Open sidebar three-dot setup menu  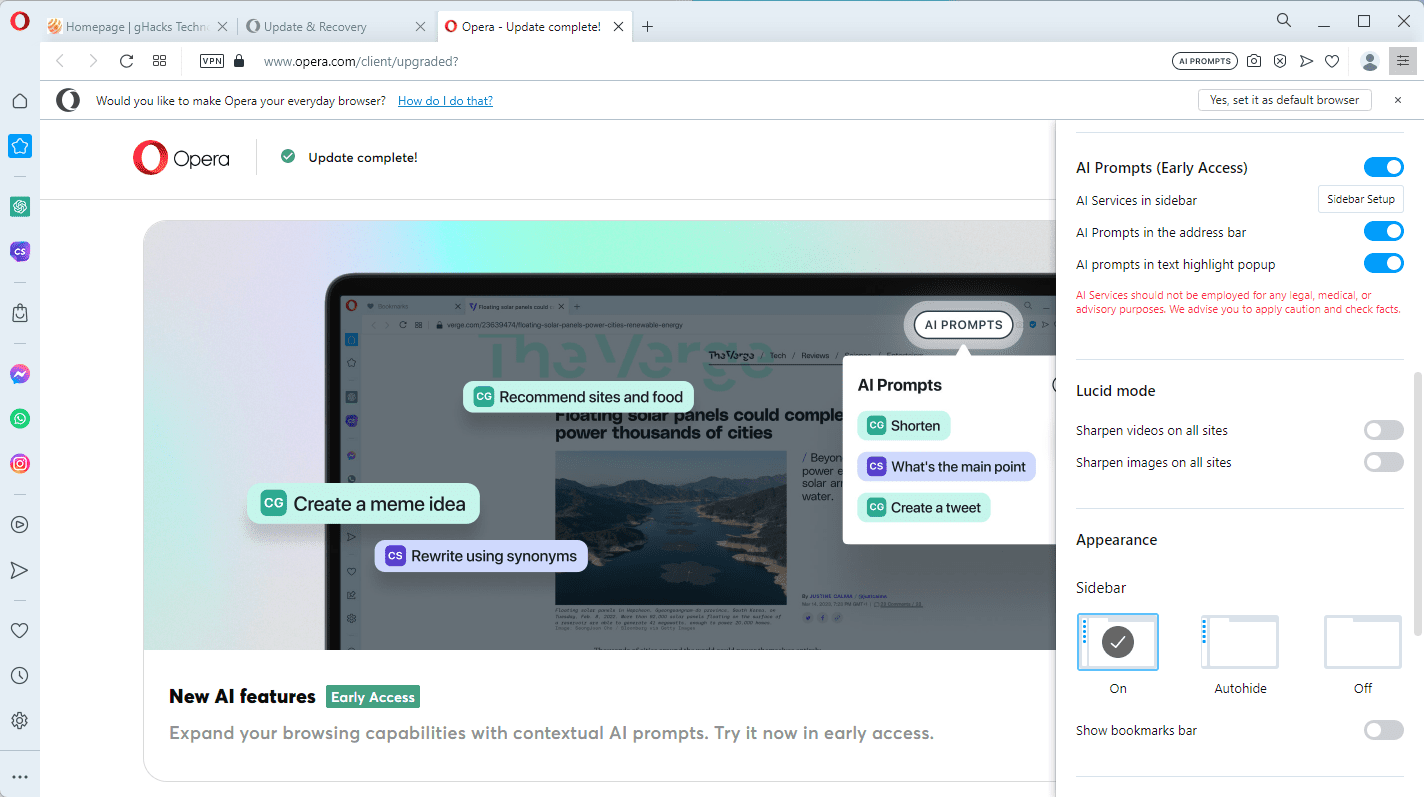point(20,776)
